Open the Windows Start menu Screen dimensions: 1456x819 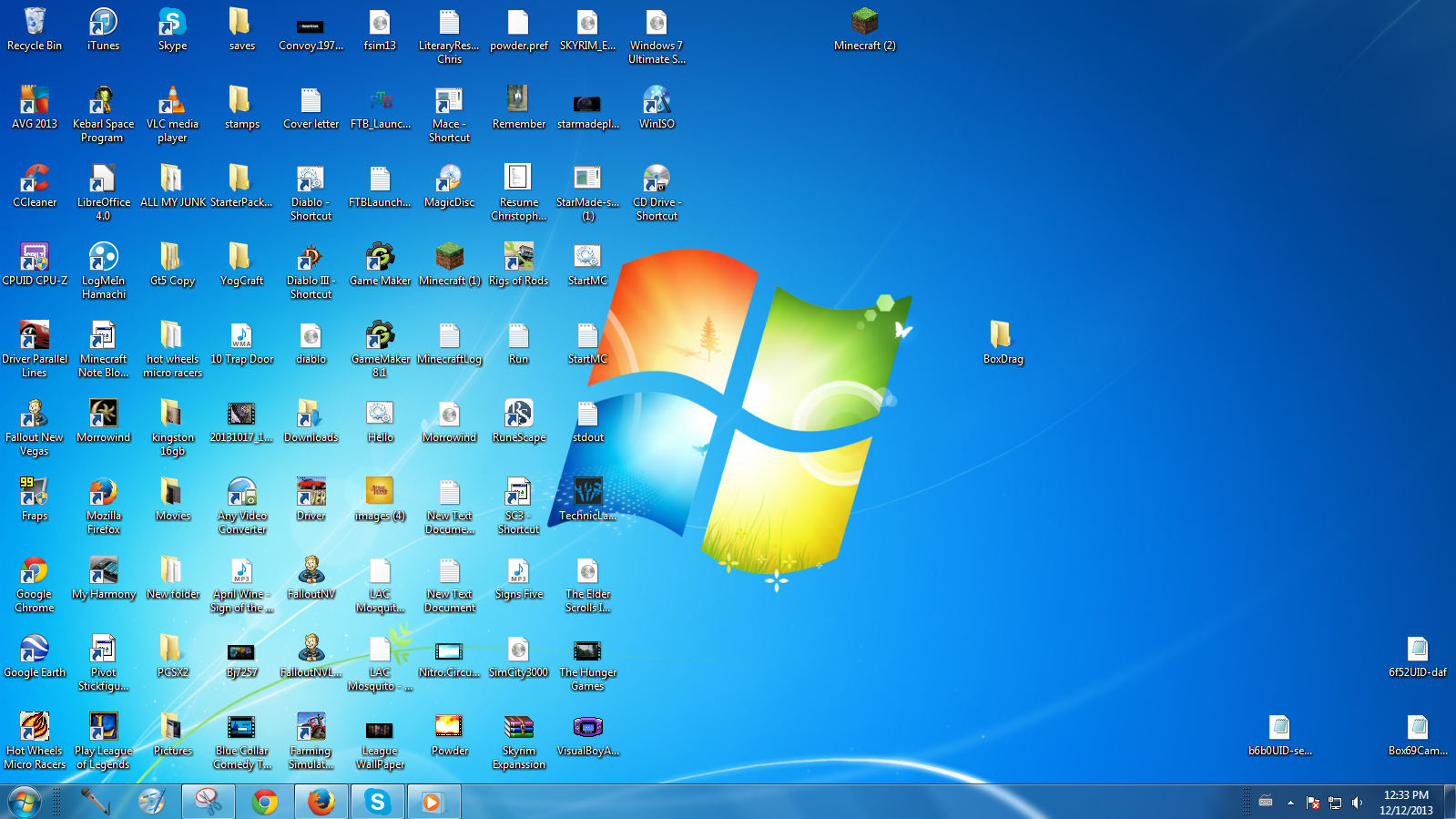click(25, 802)
